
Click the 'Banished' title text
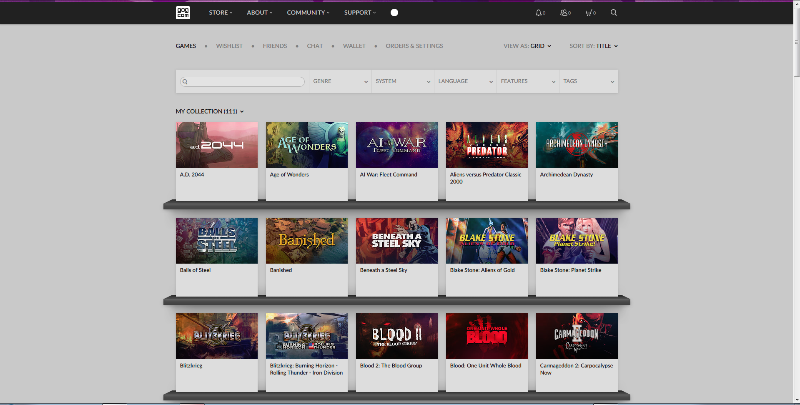click(x=281, y=270)
